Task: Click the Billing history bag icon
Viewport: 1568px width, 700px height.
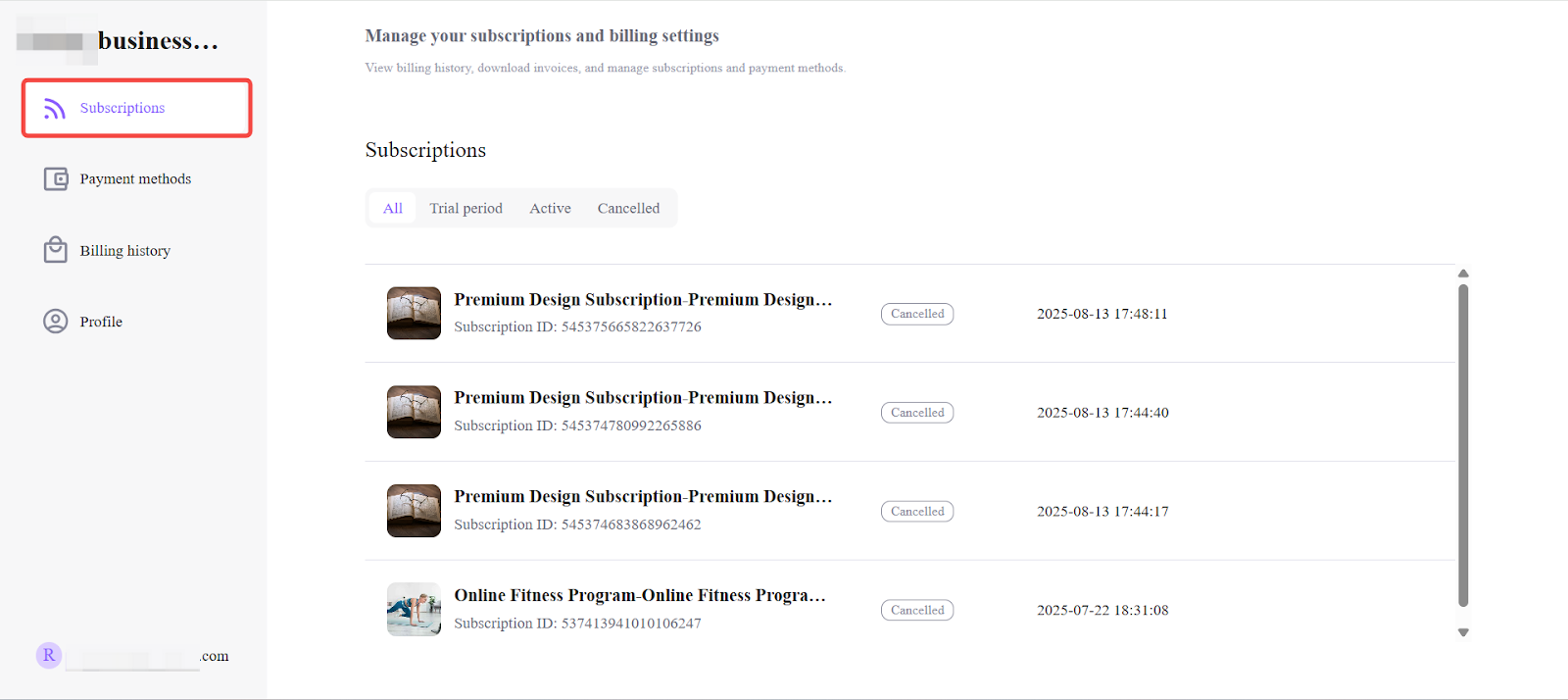Action: click(x=56, y=250)
